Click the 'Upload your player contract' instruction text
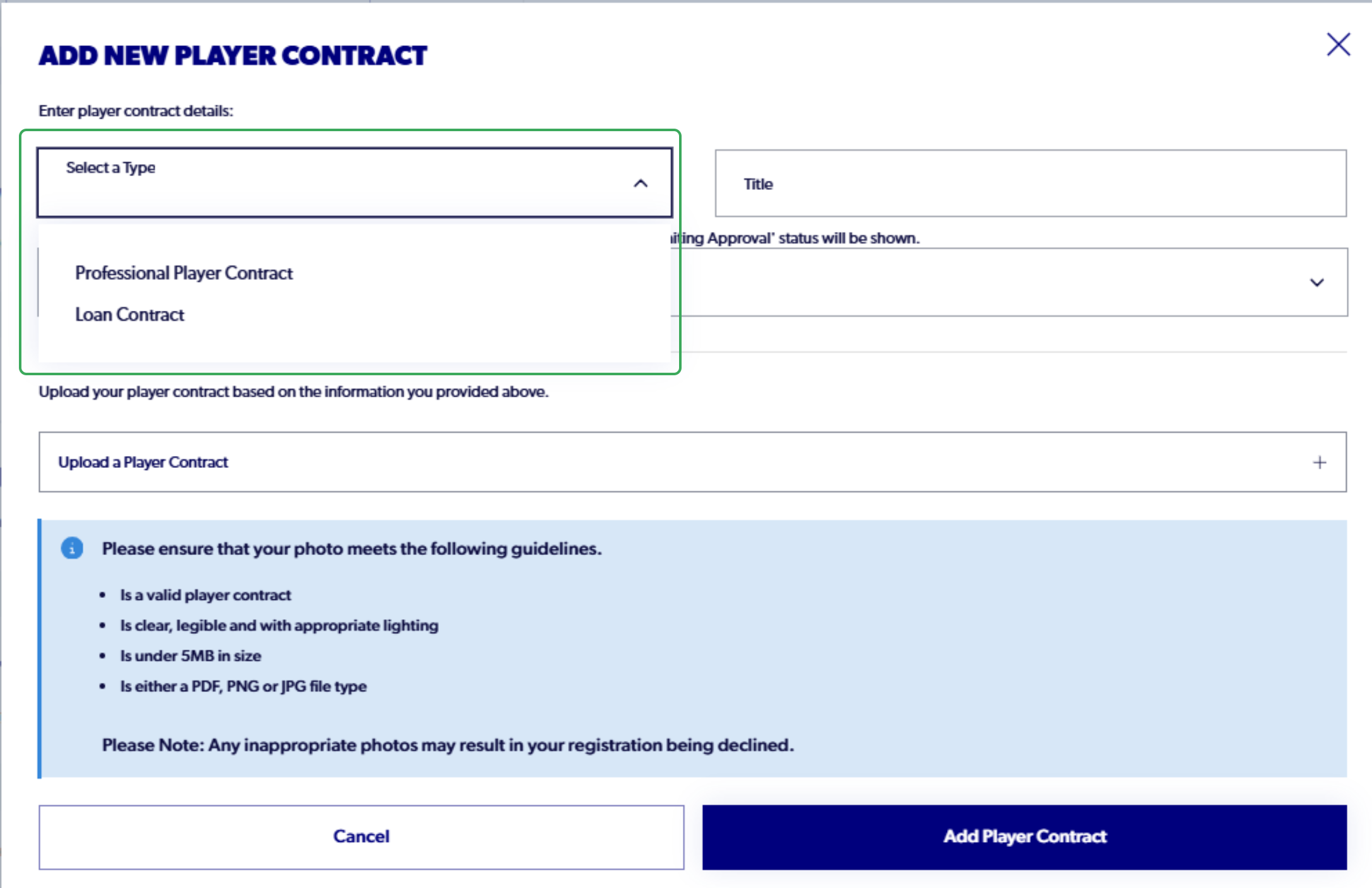Screen dimensions: 1372x888 [x=293, y=392]
